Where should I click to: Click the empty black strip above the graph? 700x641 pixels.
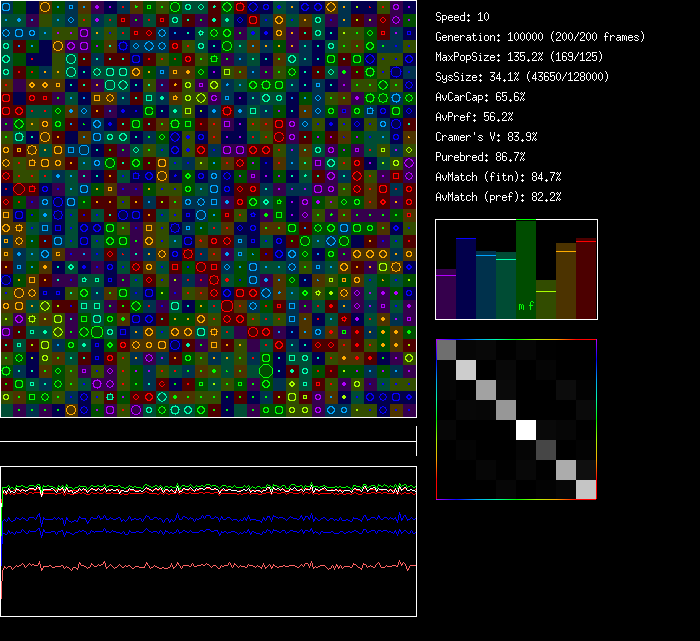[x=208, y=431]
